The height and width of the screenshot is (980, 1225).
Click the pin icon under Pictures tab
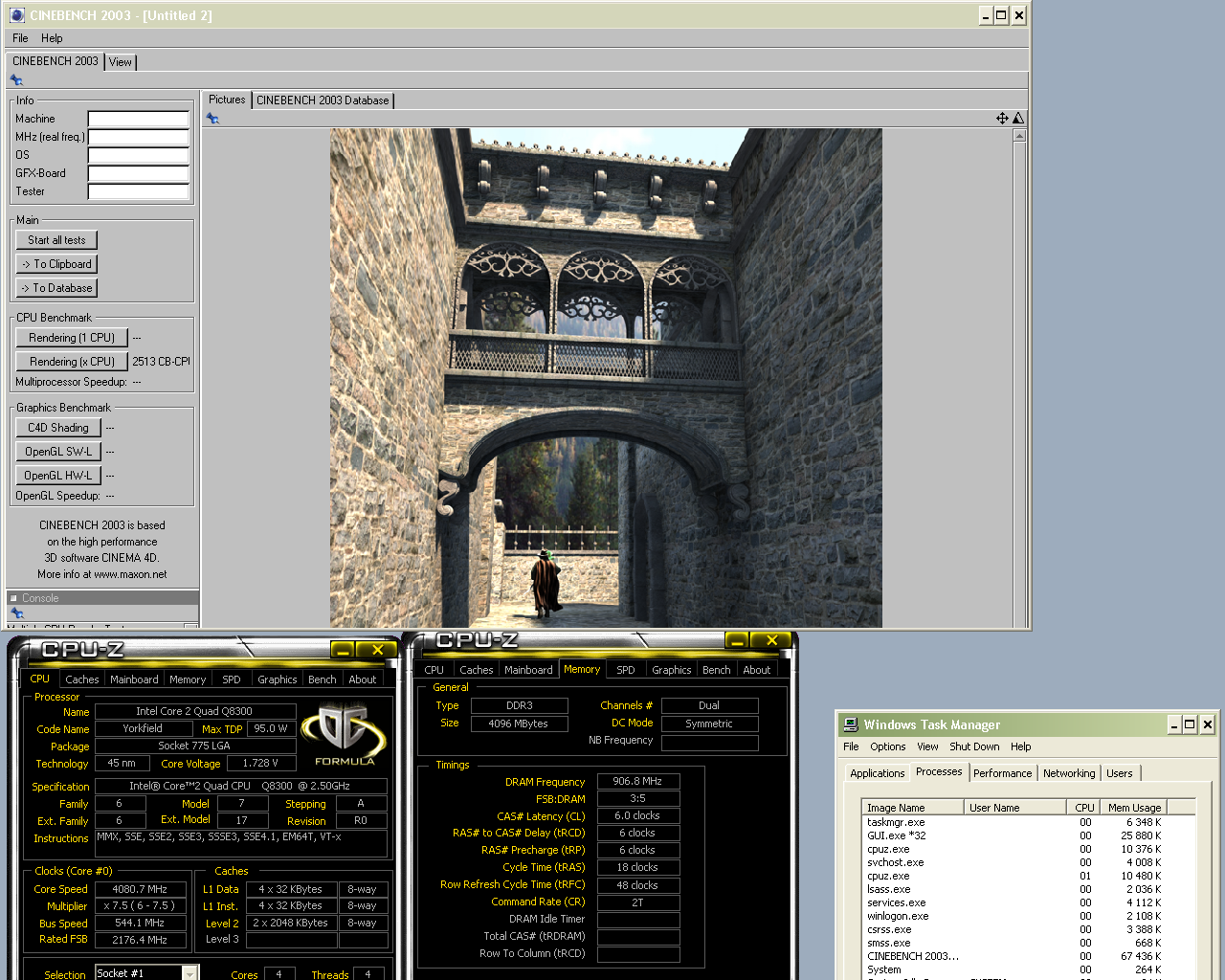click(212, 119)
